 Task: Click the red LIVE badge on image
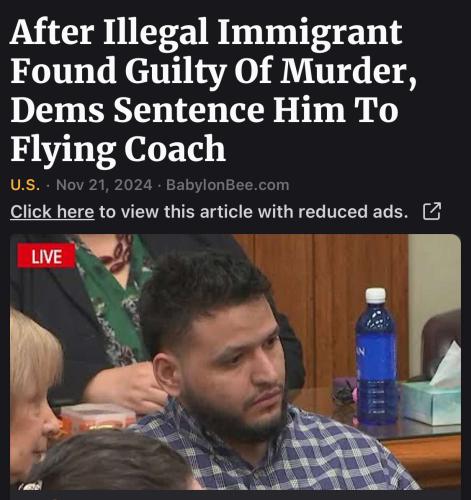tap(46, 256)
